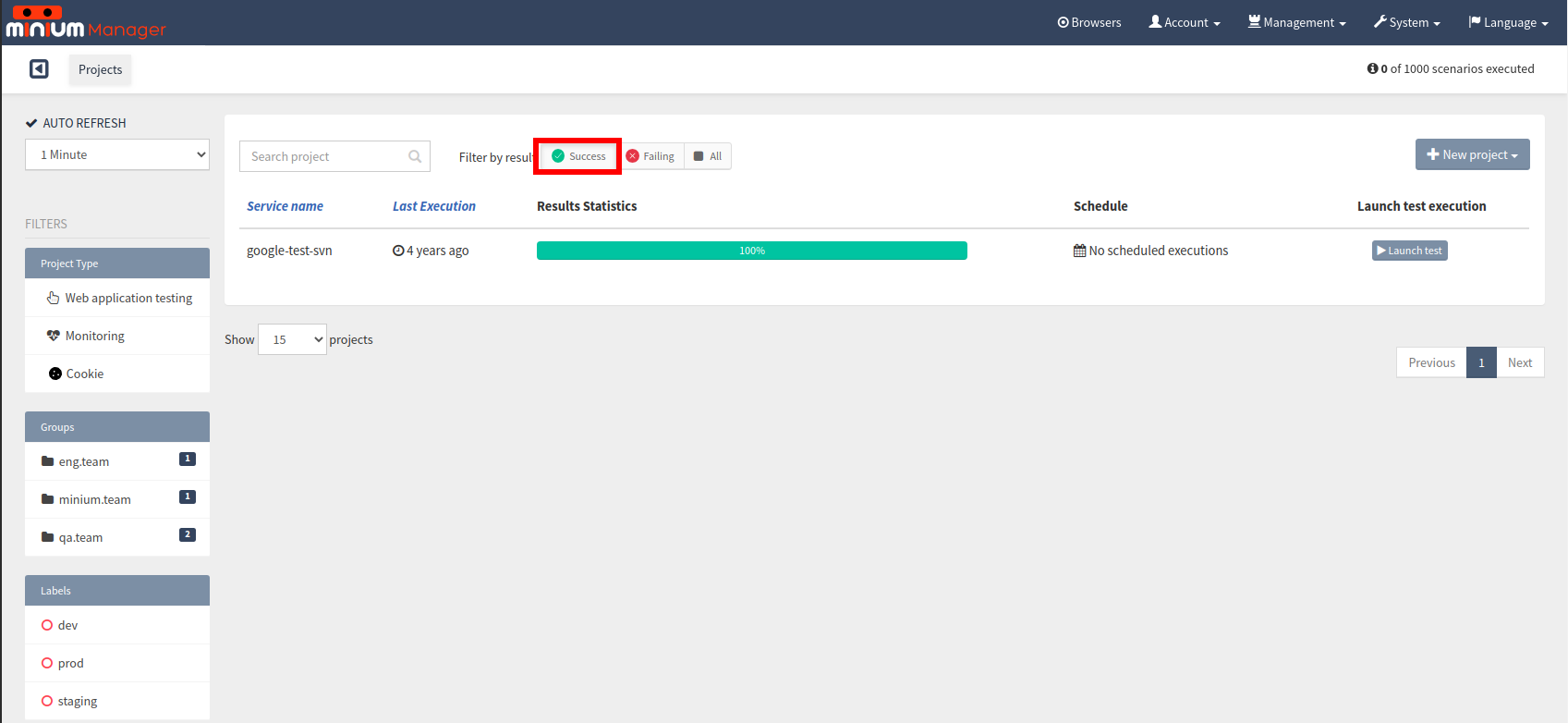
Task: Click the folder icon of minium.team
Action: coord(47,499)
